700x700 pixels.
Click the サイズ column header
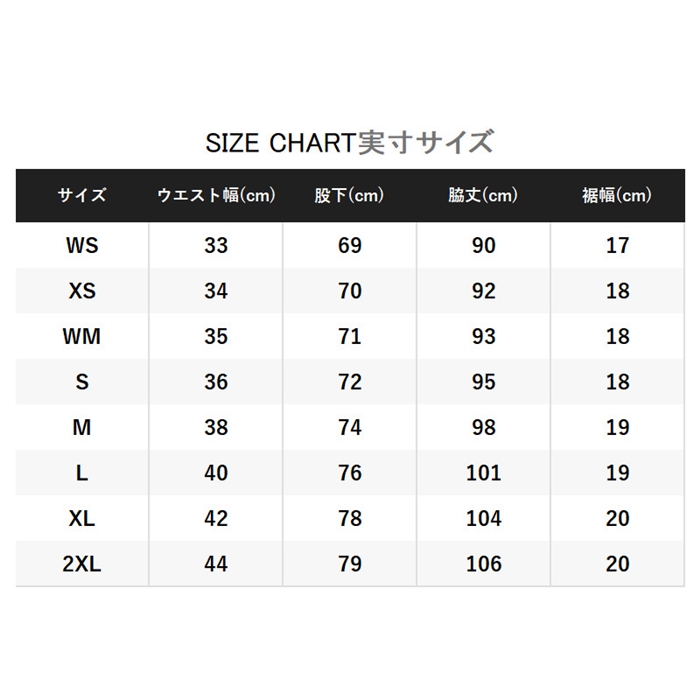click(82, 196)
